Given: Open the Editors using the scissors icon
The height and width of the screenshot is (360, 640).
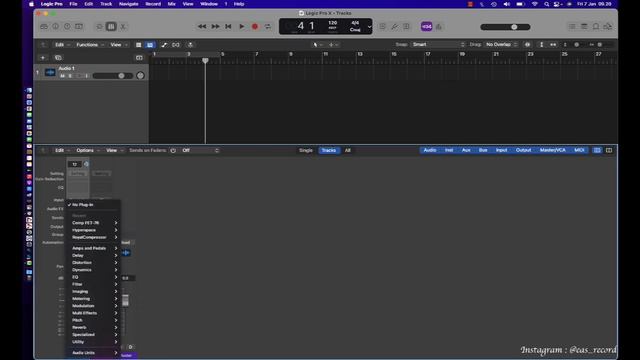Looking at the screenshot, I should (123, 27).
